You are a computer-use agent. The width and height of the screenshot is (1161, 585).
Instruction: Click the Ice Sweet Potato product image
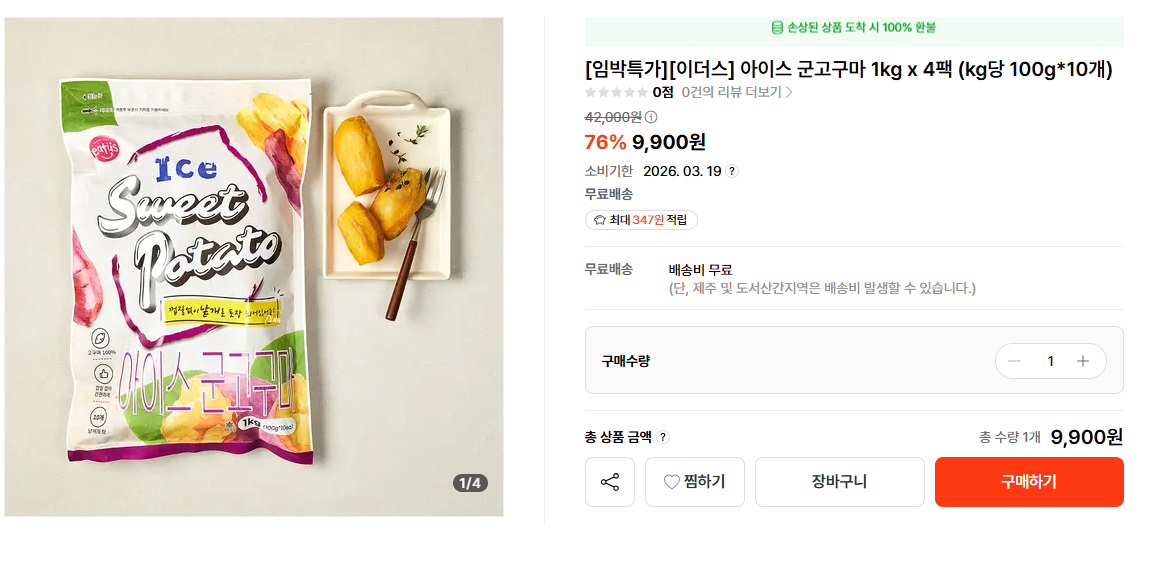254,267
